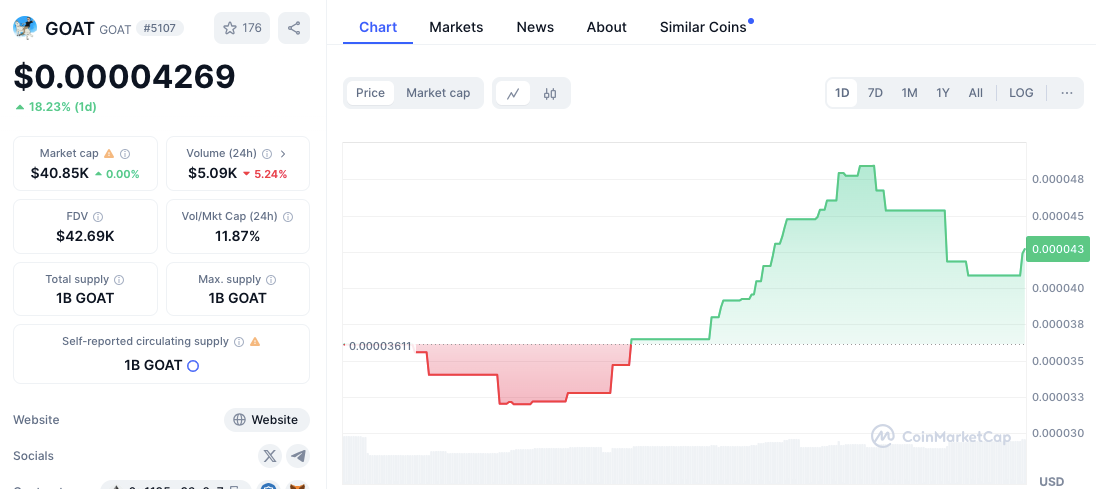Open the chart more options (three dots) menu
The image size is (1096, 489).
pyautogui.click(x=1067, y=93)
